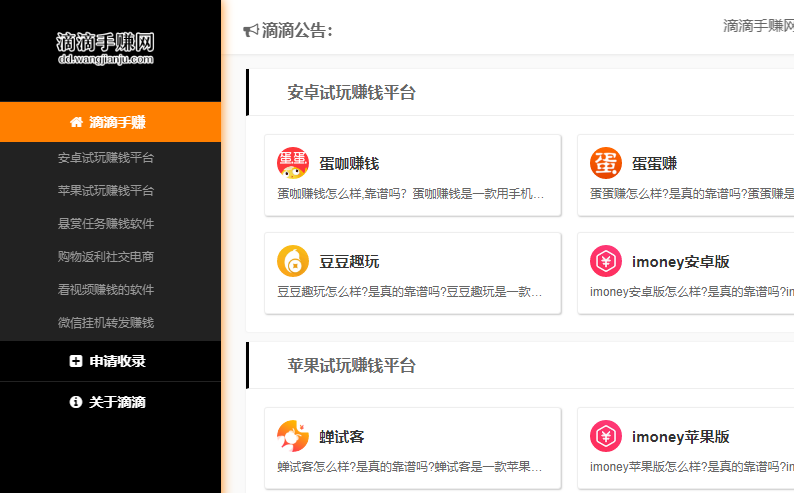Click the scrolling announcement text 滴滴手赚网
Viewport: 794px width, 493px height.
point(758,26)
